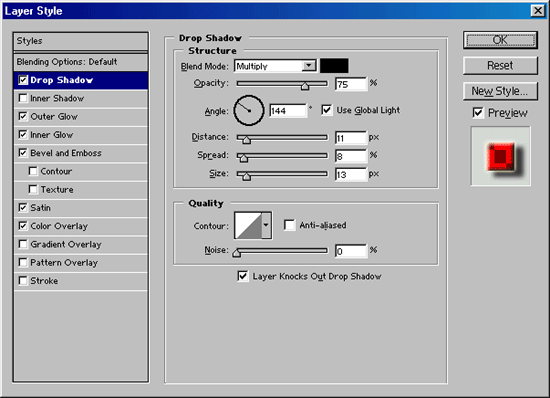The height and width of the screenshot is (398, 550).
Task: Confirm with the OK button
Action: point(500,40)
